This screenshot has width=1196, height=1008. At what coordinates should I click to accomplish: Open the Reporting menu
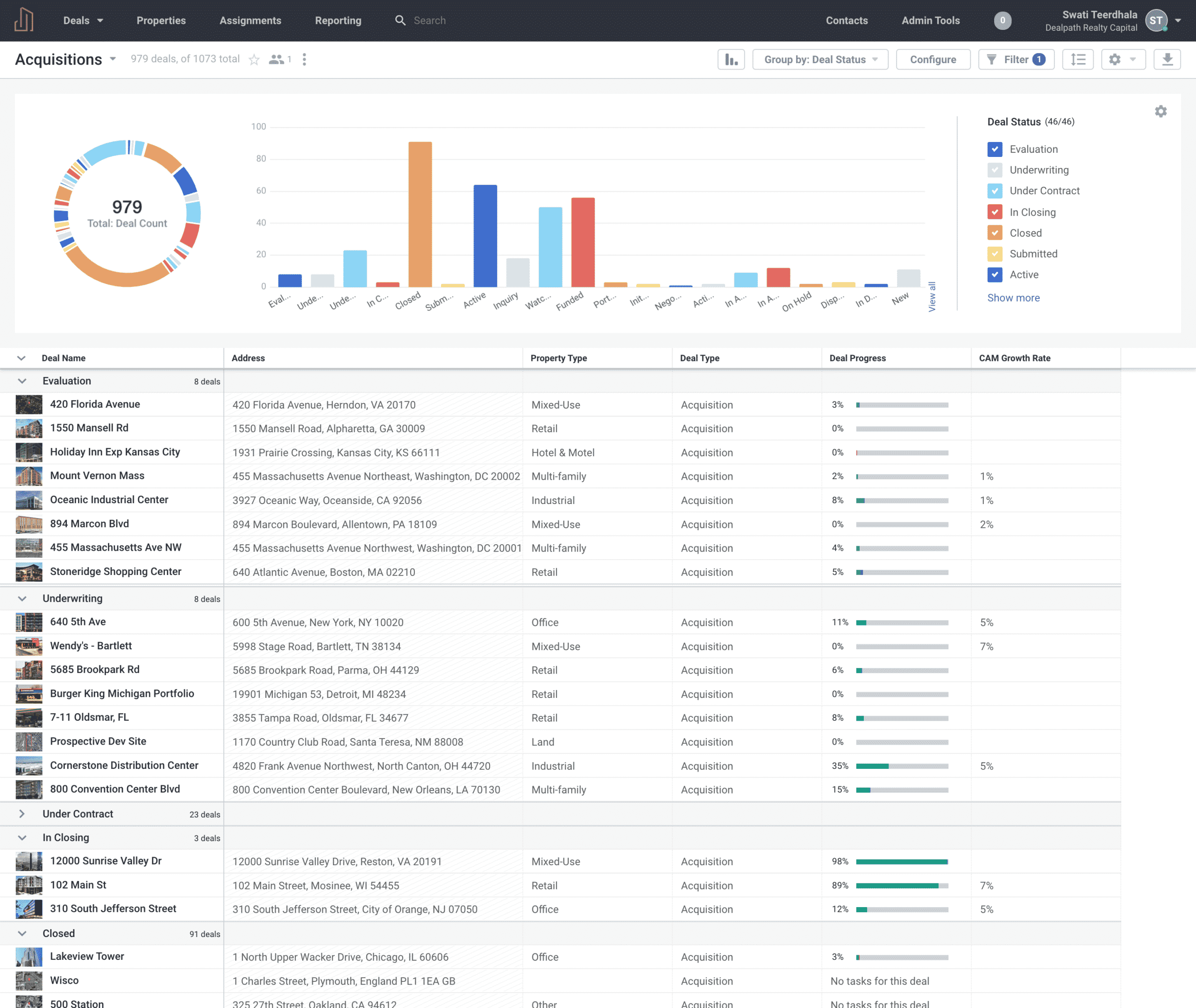click(338, 20)
